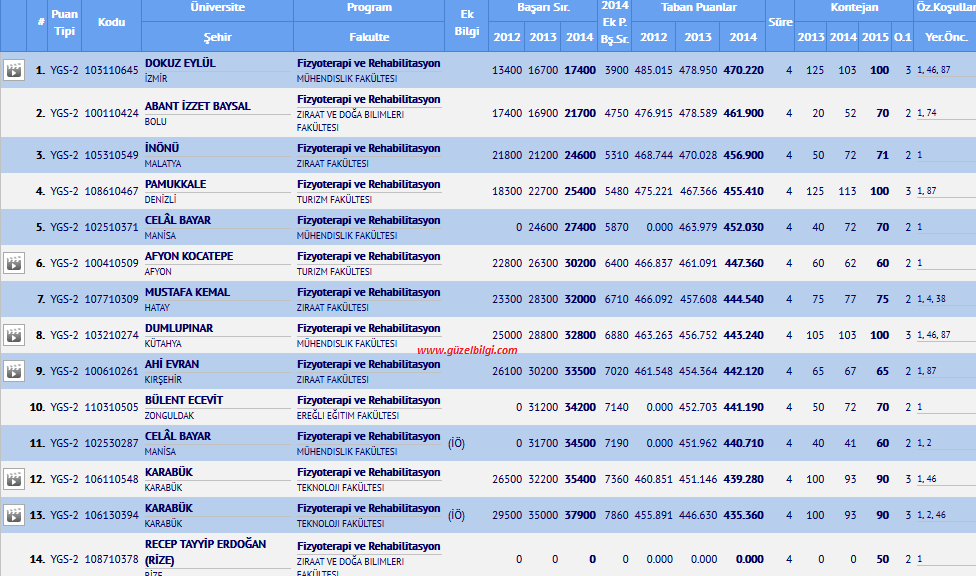This screenshot has height=576, width=976.
Task: Click program code 105310549
Action: click(x=112, y=156)
